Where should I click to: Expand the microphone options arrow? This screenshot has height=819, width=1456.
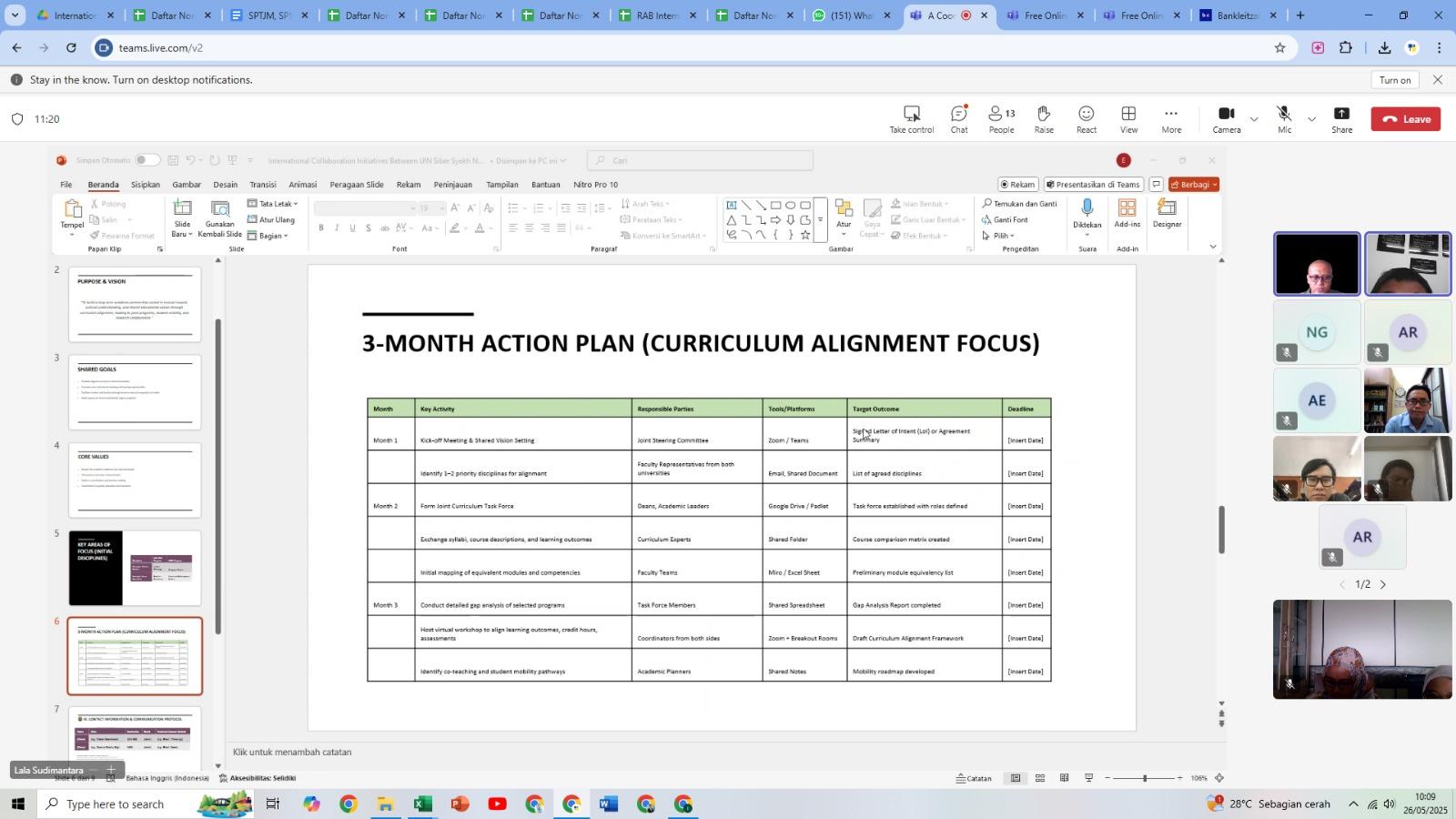(1311, 119)
